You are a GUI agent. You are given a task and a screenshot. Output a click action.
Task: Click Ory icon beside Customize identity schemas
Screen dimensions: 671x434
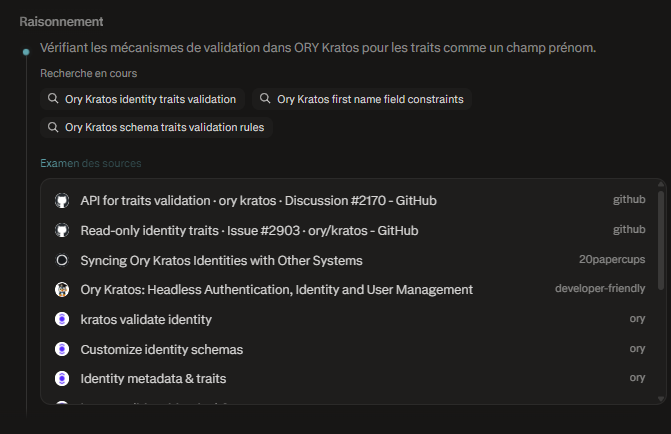click(x=61, y=349)
